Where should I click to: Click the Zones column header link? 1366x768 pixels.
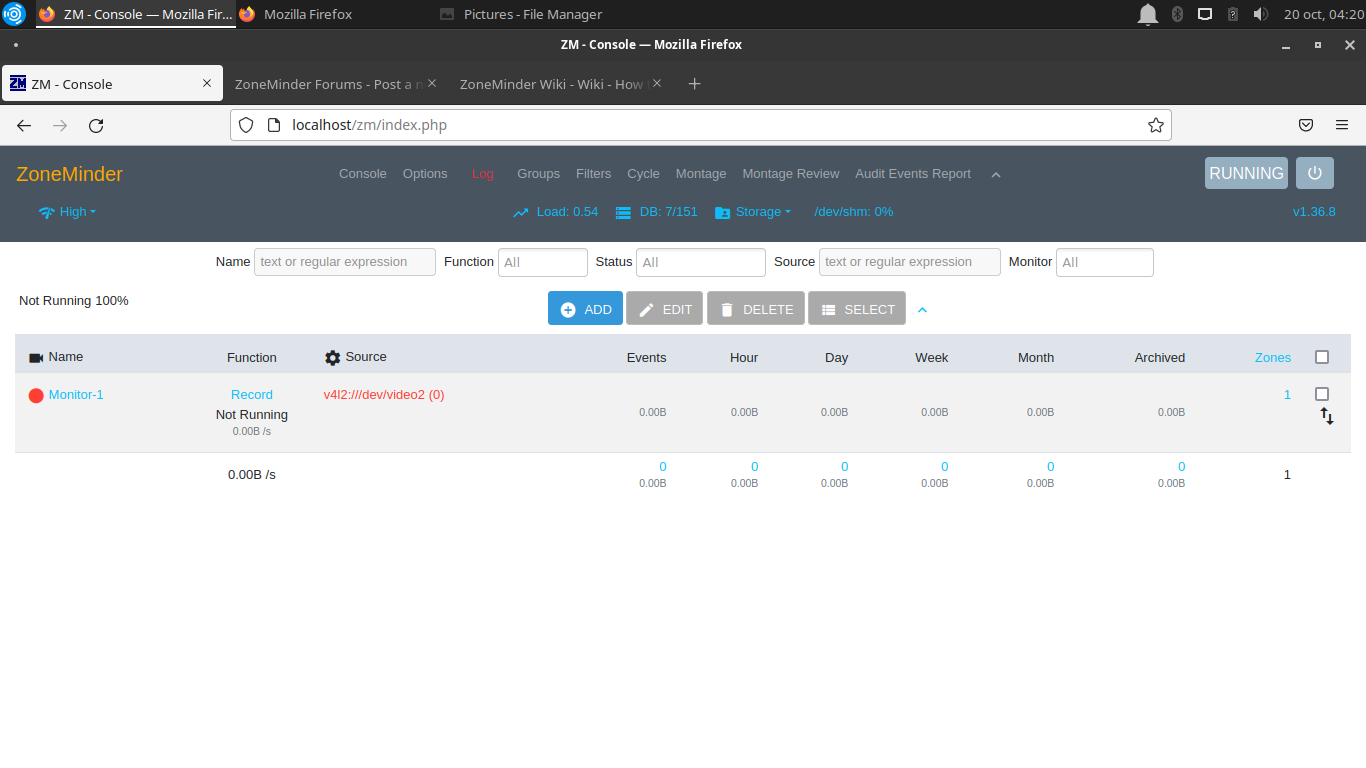pos(1273,358)
